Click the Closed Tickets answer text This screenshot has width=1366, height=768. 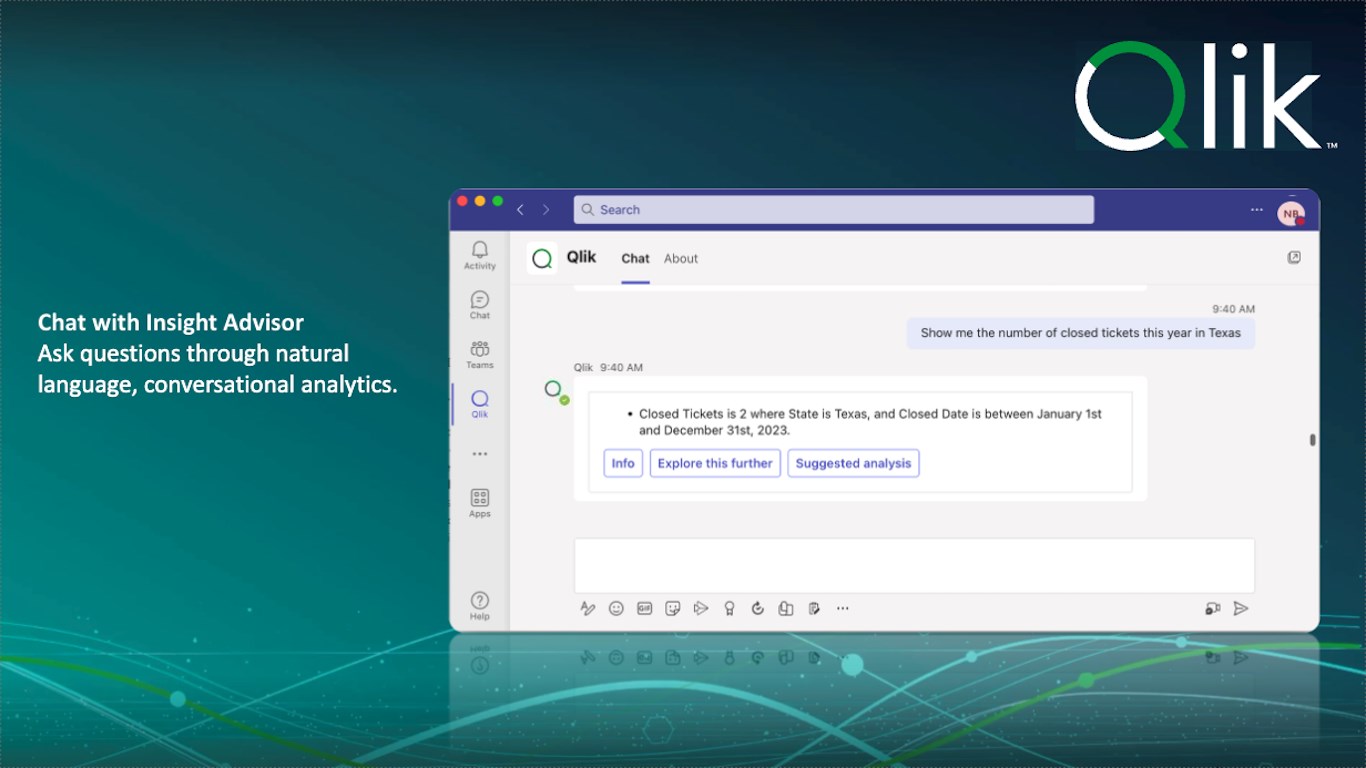pos(870,422)
